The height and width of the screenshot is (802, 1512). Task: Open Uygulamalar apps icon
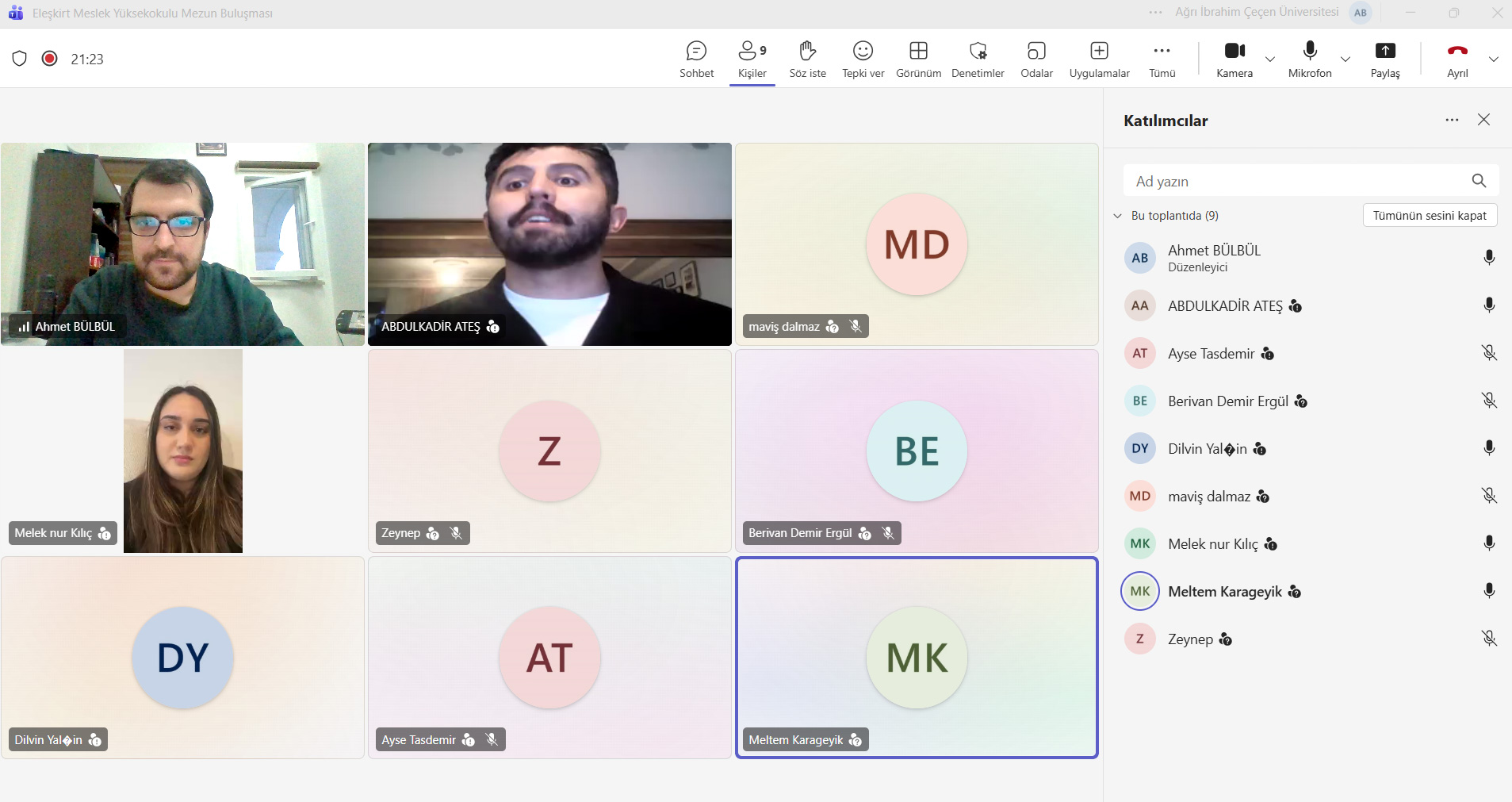[x=1099, y=52]
